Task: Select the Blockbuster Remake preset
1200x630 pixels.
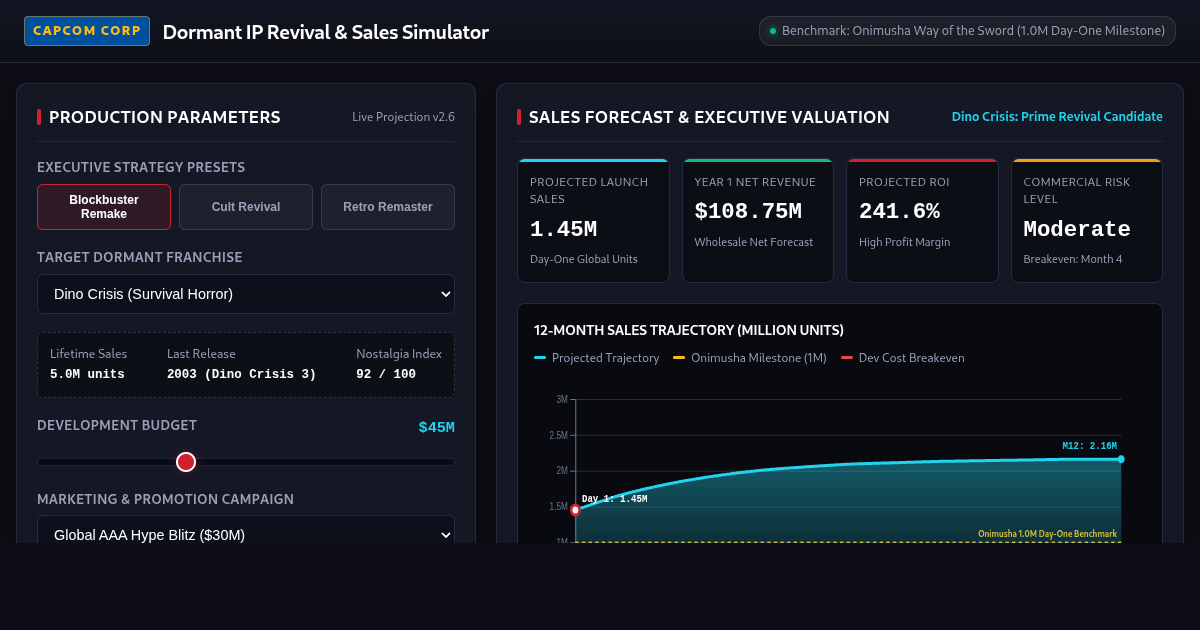Action: (x=104, y=207)
